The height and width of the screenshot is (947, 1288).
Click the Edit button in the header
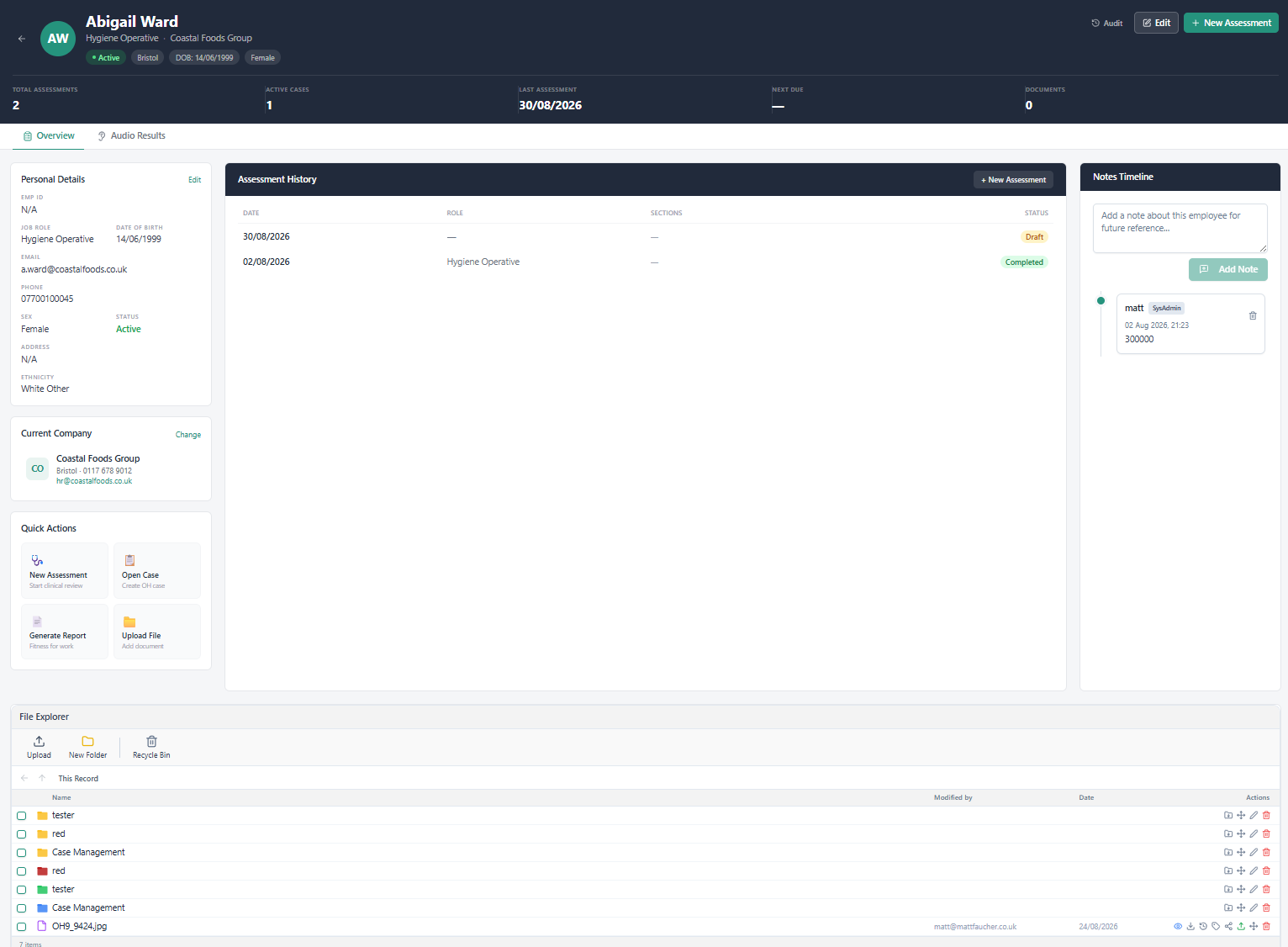click(1156, 23)
